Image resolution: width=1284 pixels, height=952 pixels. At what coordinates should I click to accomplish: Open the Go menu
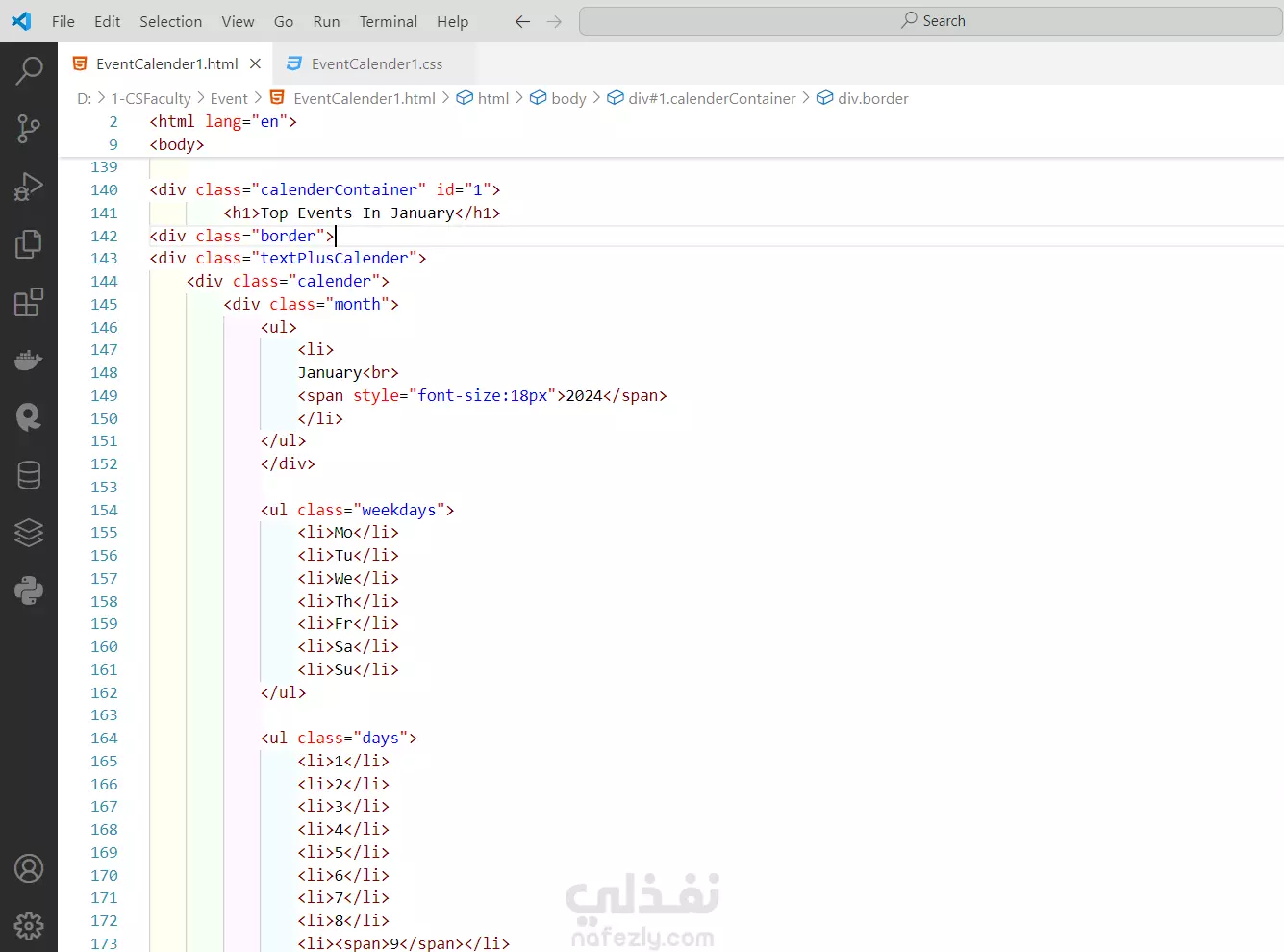point(284,21)
